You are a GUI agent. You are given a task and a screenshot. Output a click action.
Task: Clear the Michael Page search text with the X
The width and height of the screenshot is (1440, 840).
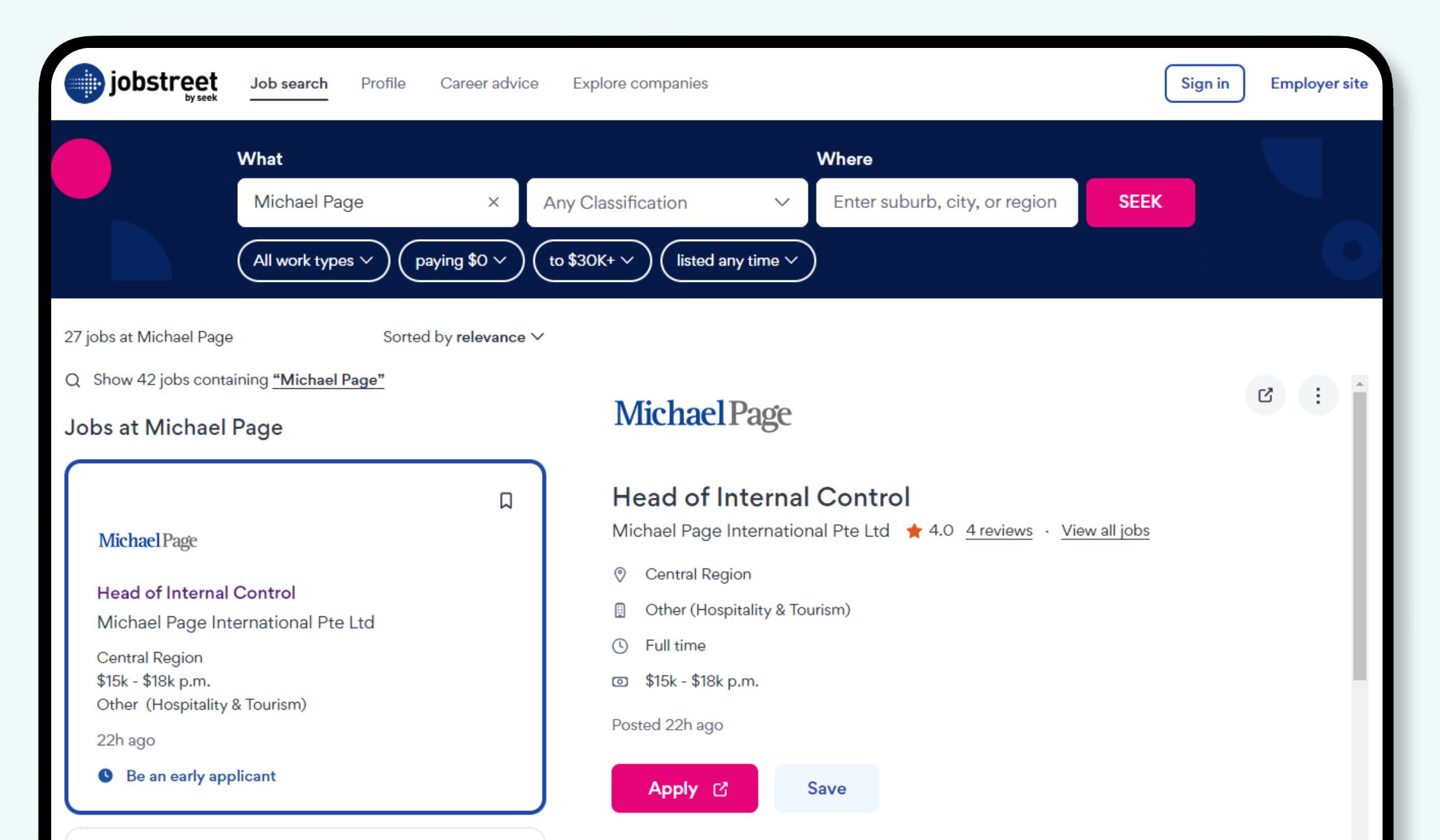pyautogui.click(x=493, y=202)
